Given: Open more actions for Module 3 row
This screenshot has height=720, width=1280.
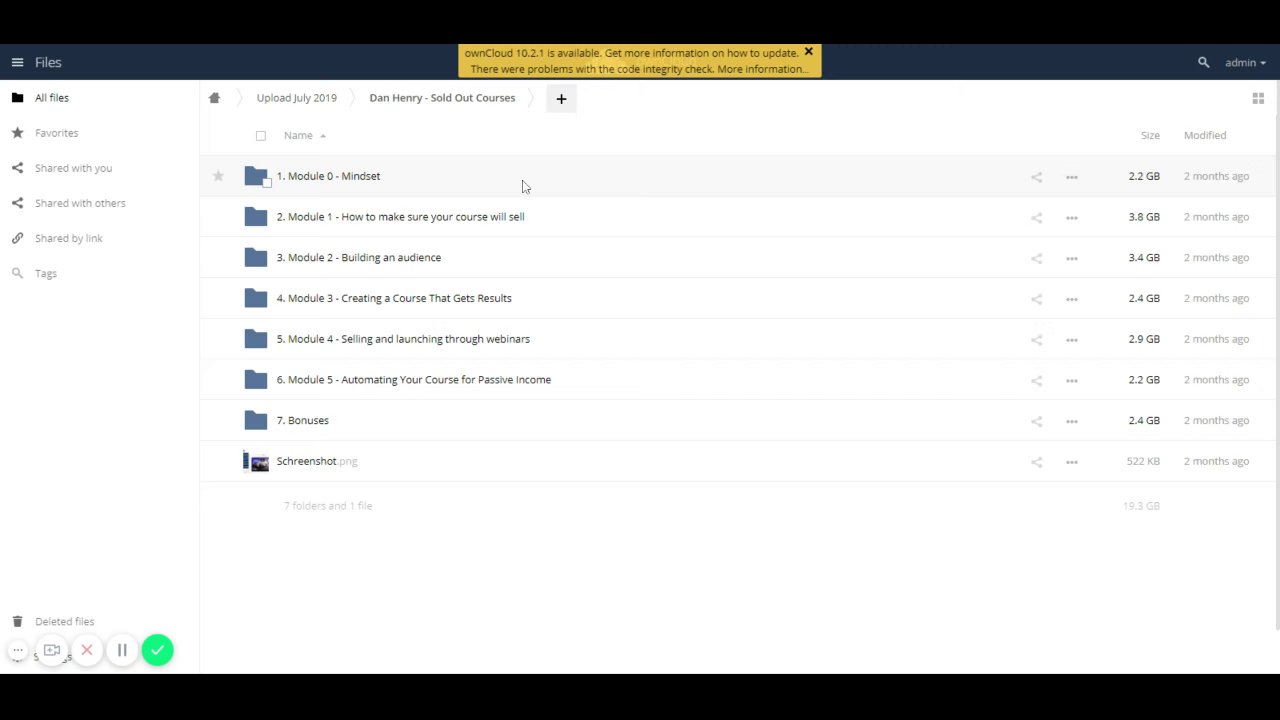Looking at the screenshot, I should (1072, 299).
